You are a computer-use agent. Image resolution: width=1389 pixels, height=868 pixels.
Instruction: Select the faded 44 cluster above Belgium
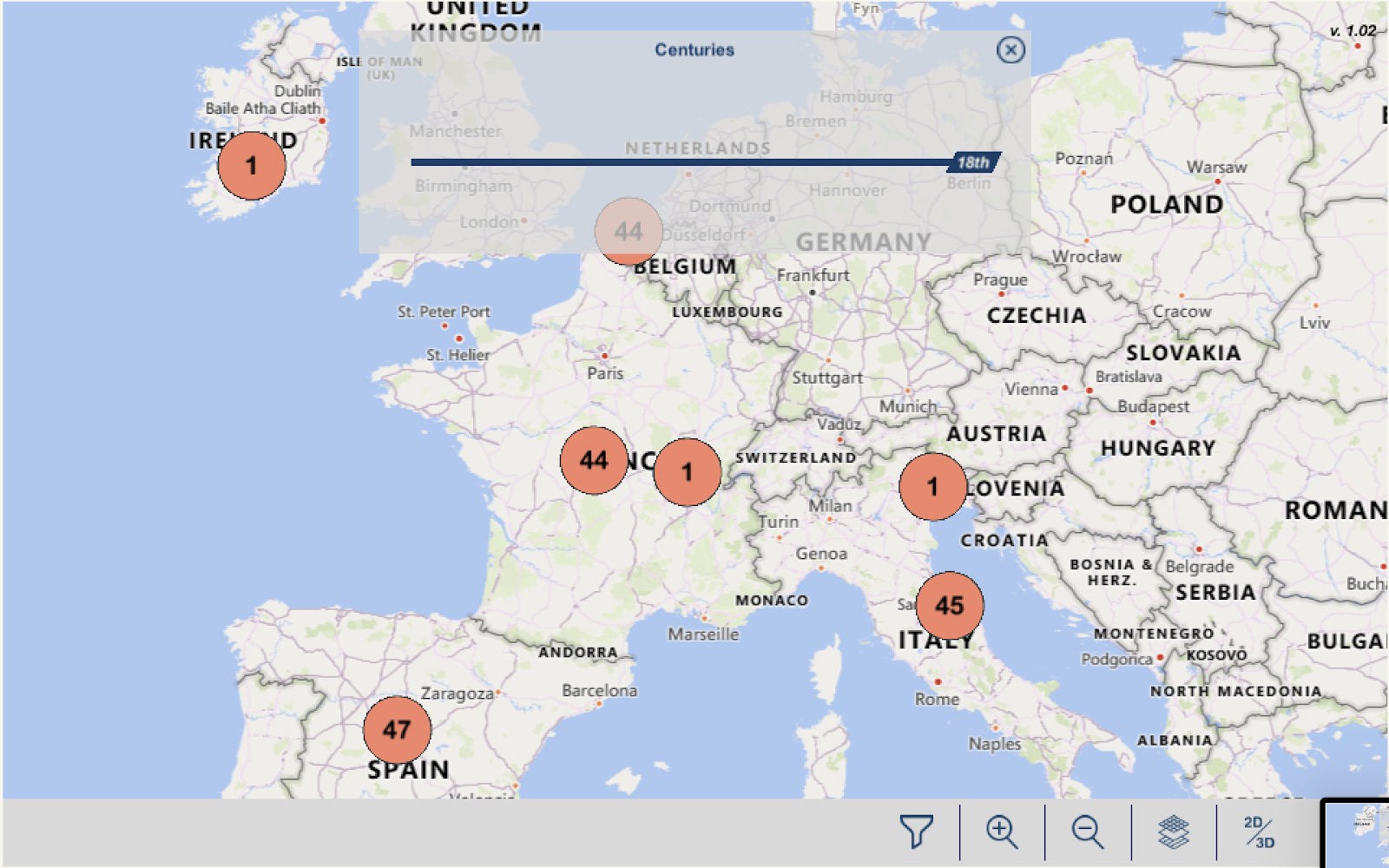pos(629,231)
